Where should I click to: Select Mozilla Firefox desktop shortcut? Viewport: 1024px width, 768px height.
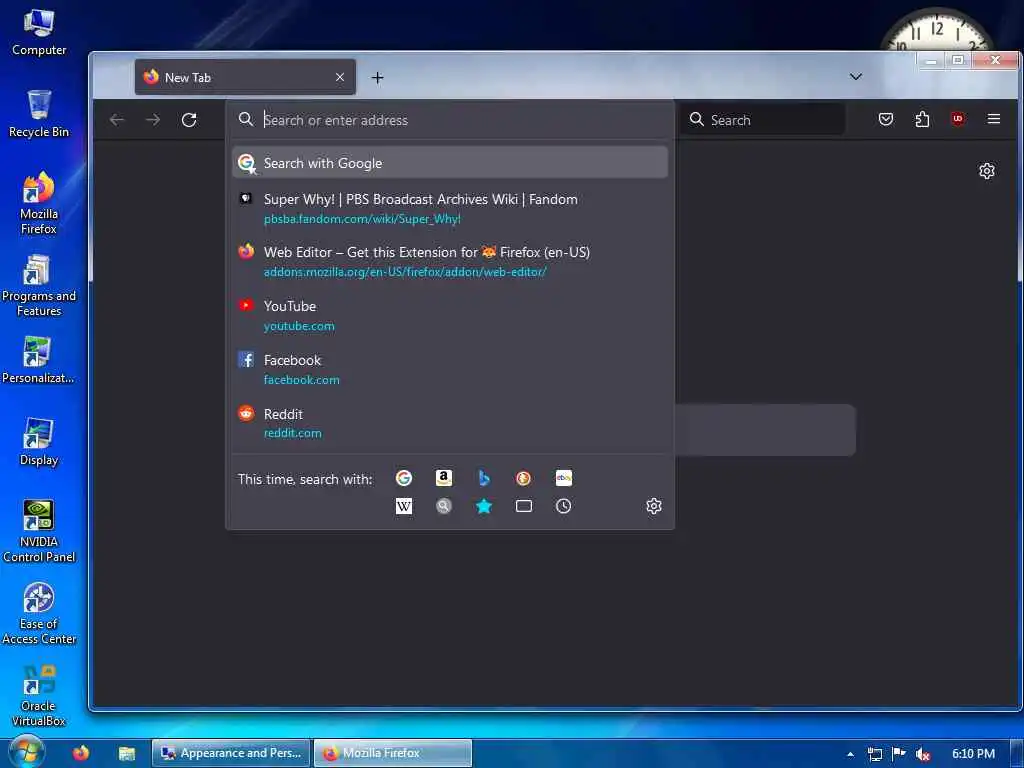39,203
